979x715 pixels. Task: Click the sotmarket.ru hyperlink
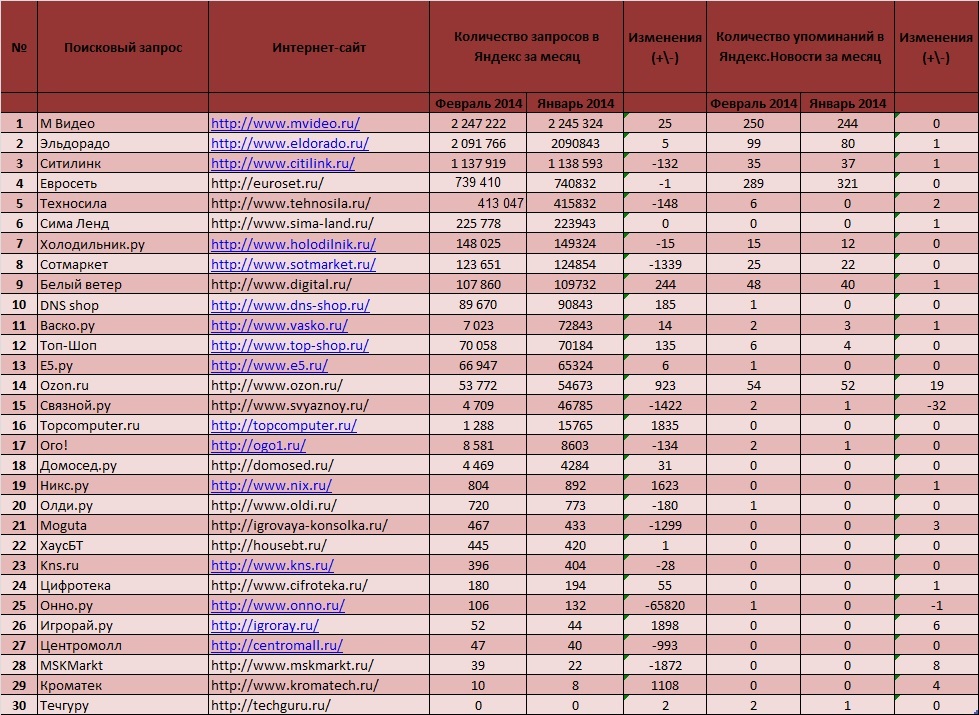[x=293, y=264]
